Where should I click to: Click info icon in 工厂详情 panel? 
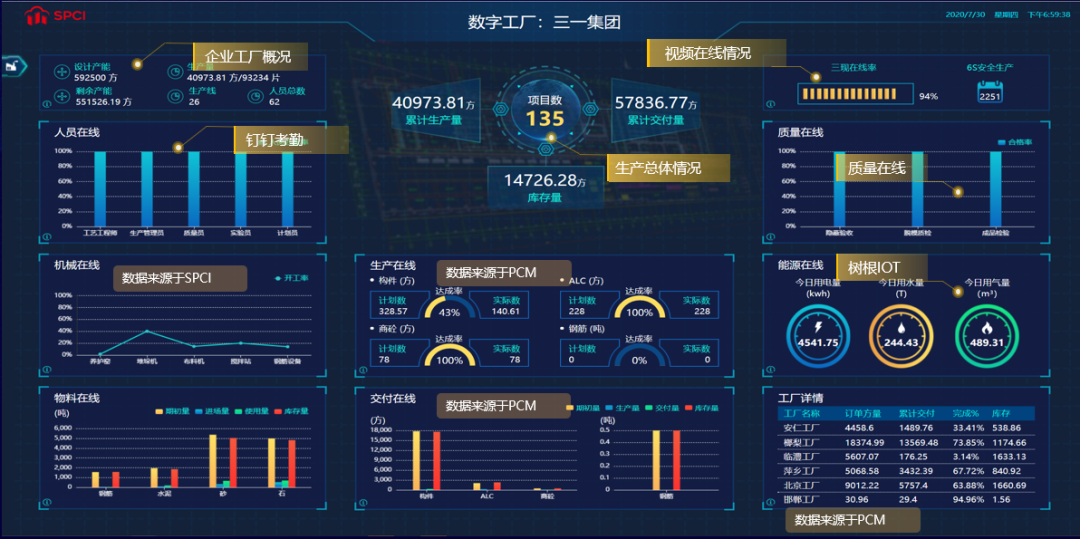click(771, 503)
